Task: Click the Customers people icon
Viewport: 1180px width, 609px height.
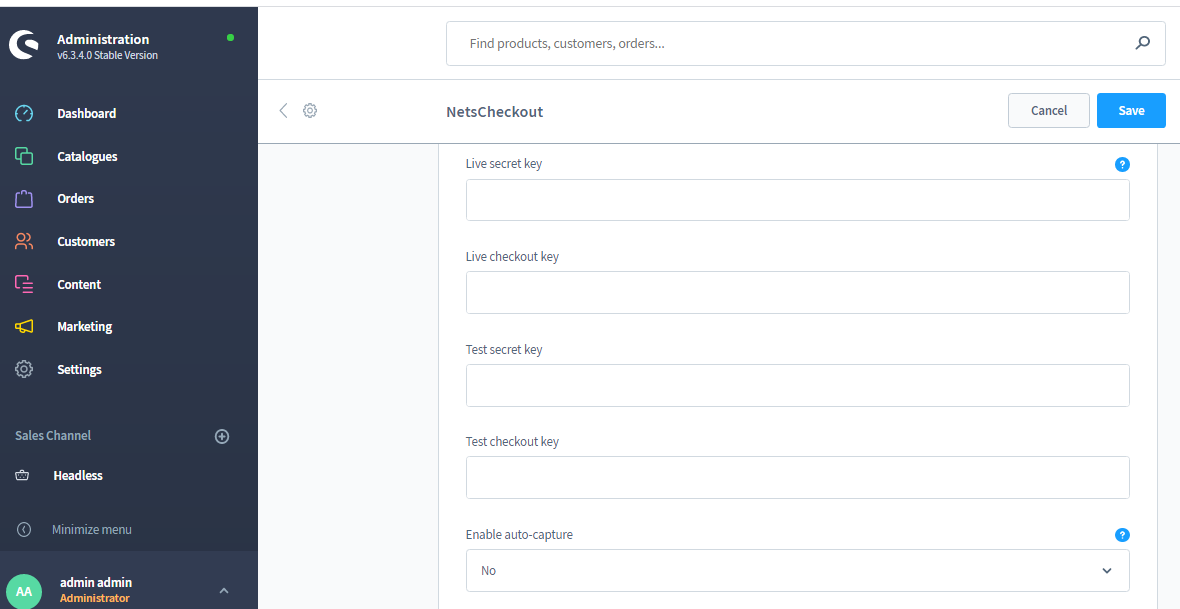Action: [24, 242]
